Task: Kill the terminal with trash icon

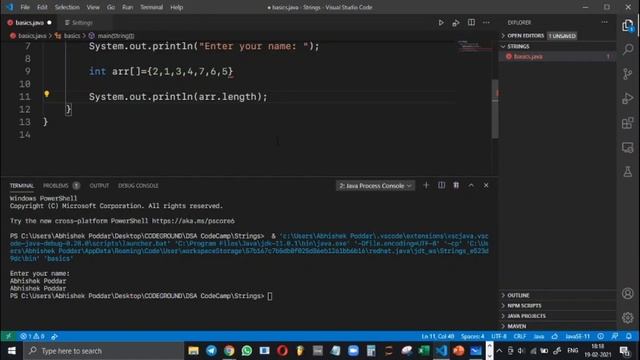Action: 456,185
